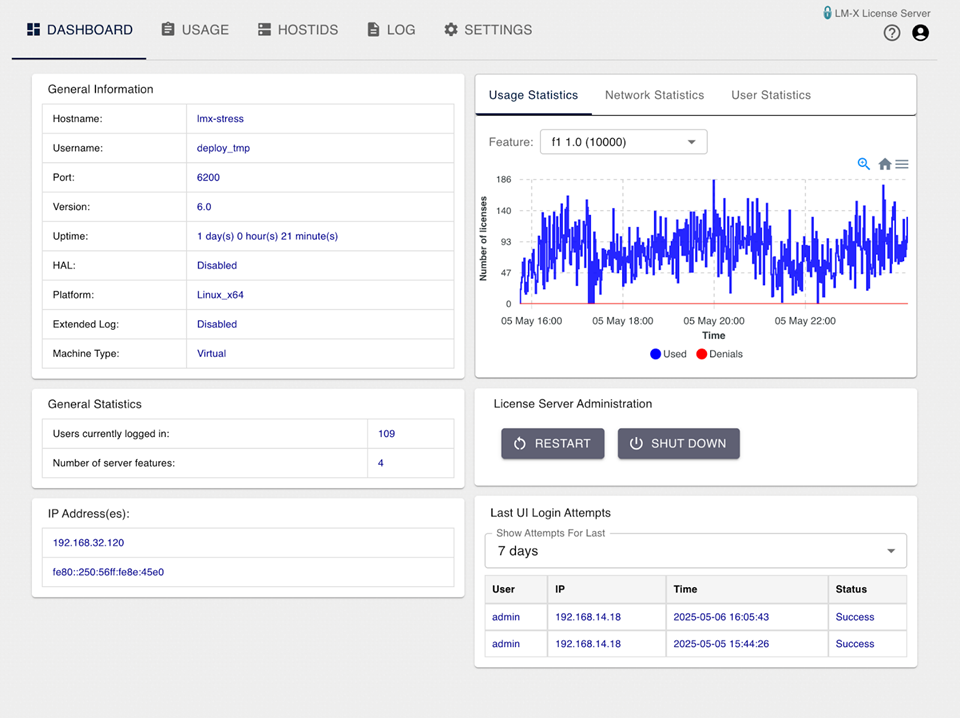Click username value deploy_tmp
Image resolution: width=960 pixels, height=718 pixels.
223,148
